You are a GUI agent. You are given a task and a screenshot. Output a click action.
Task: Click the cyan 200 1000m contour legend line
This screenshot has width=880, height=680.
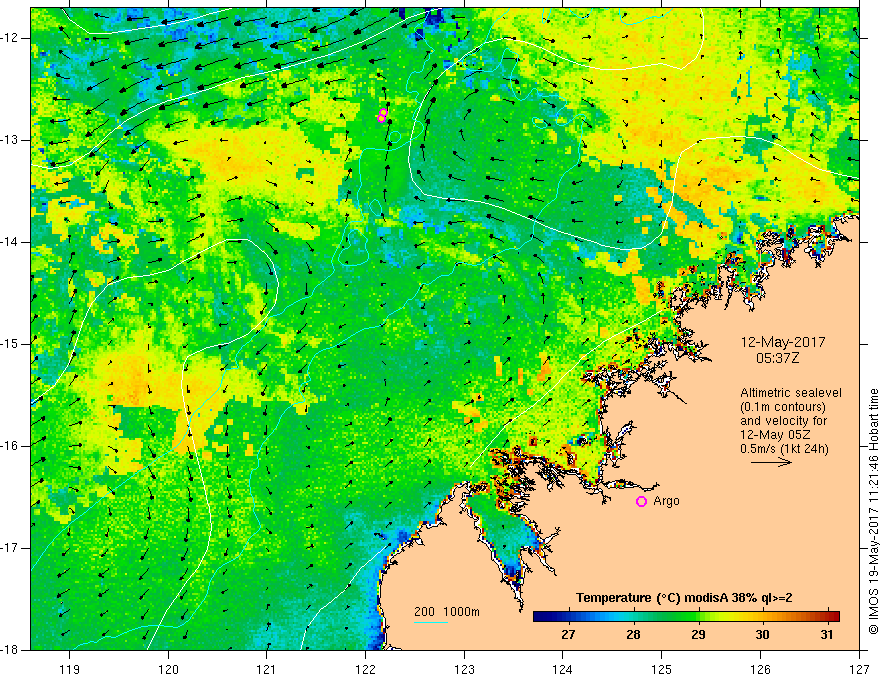(431, 622)
